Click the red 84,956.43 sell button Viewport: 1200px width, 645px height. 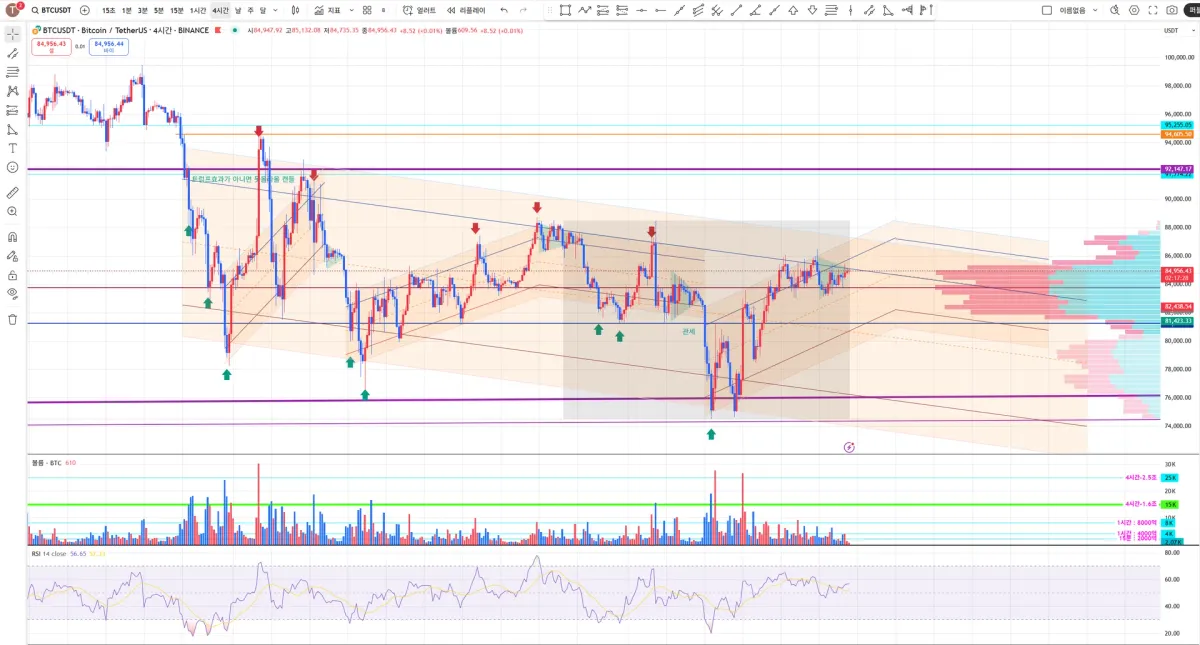[50, 46]
